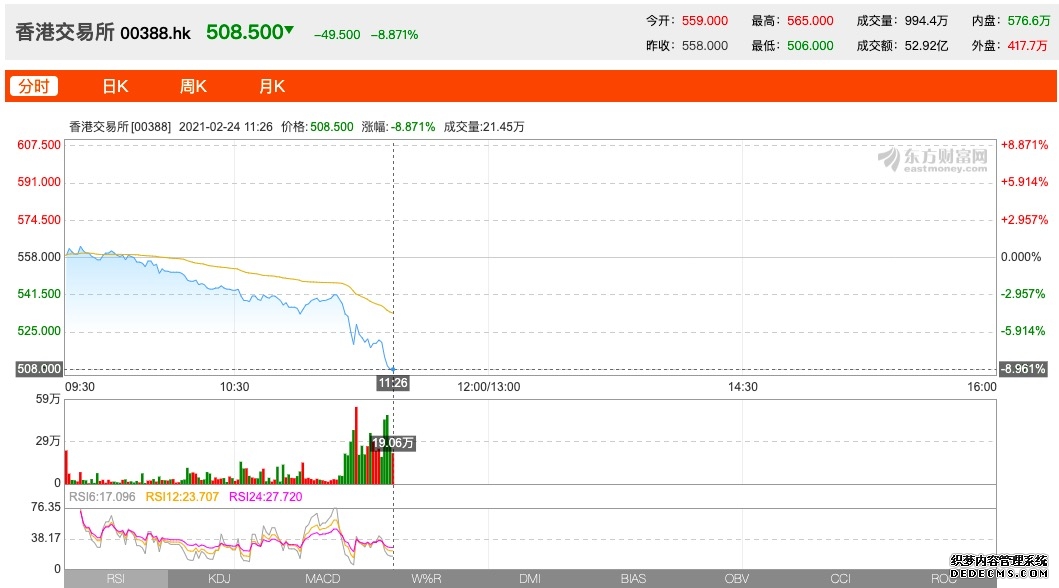Click the -8.961% crosshair percent label
This screenshot has height=588, width=1059.
pyautogui.click(x=1023, y=369)
